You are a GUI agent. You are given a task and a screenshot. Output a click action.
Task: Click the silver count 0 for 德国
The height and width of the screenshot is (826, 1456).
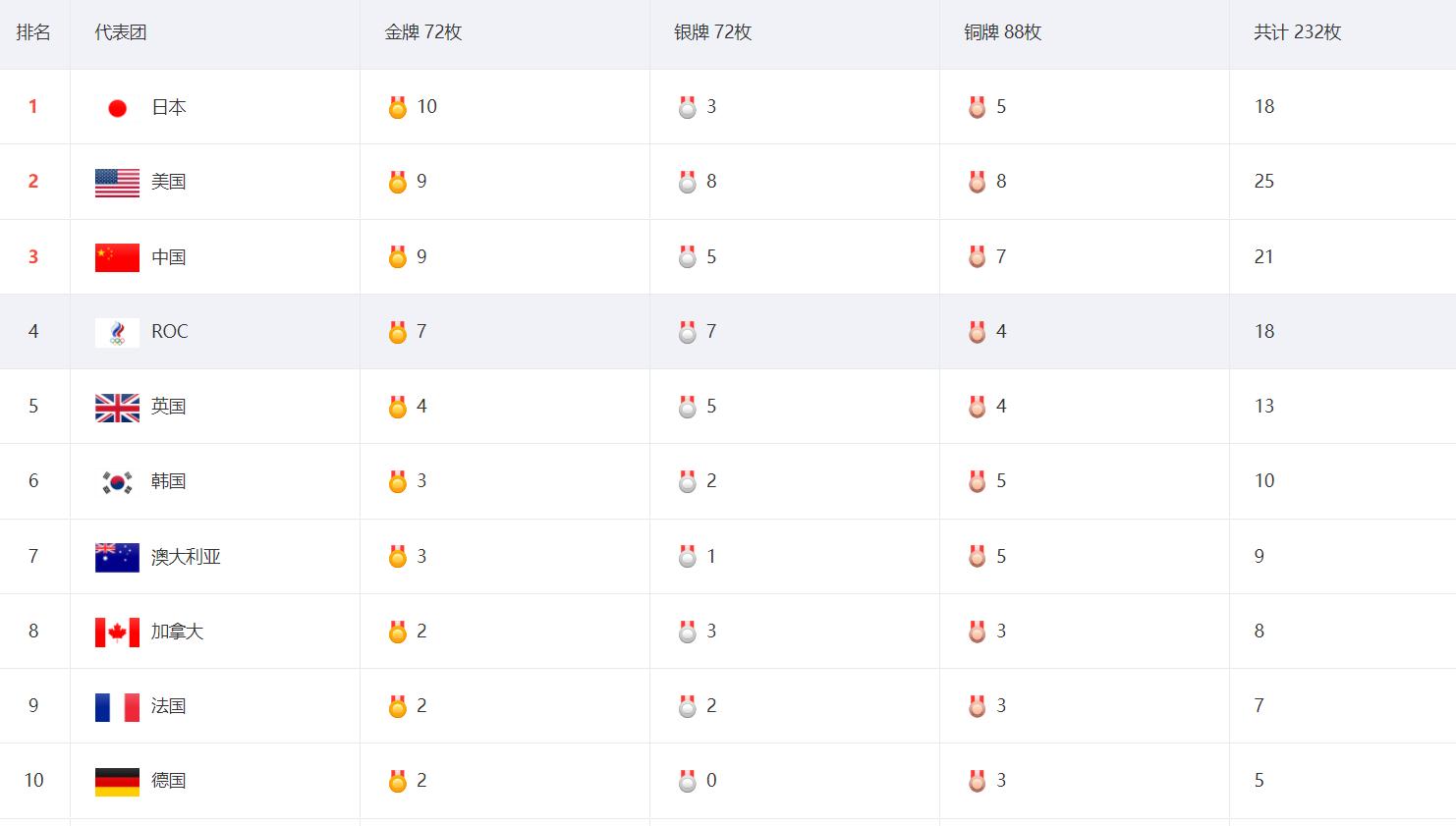tap(711, 781)
